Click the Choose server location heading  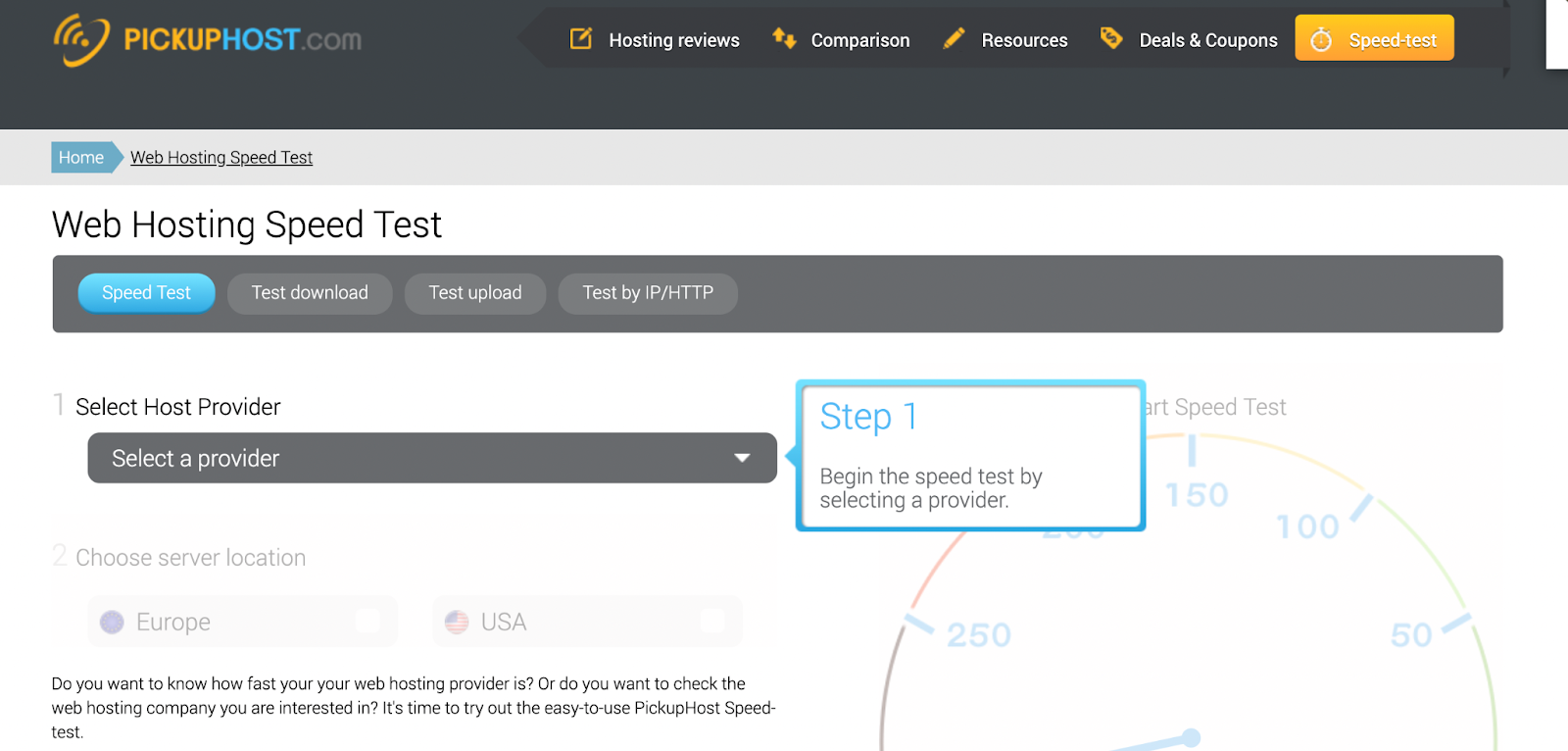tap(191, 558)
